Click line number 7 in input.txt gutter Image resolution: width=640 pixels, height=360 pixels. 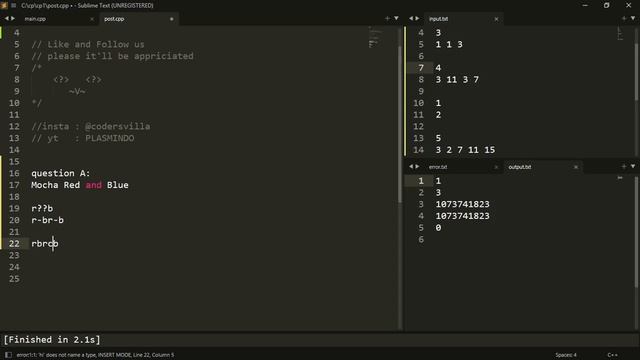tap(421, 68)
